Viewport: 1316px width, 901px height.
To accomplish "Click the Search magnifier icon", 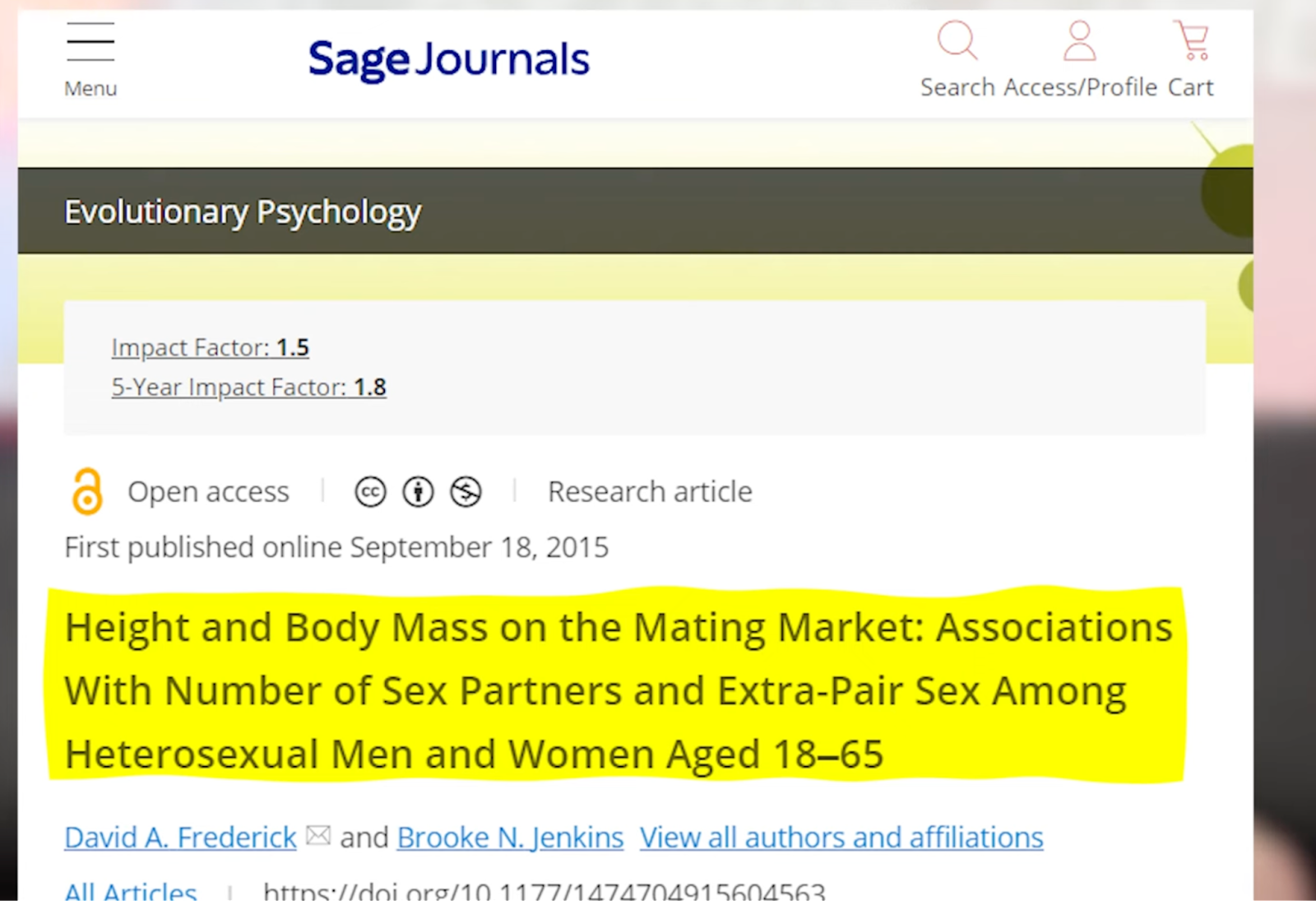I will click(x=957, y=40).
